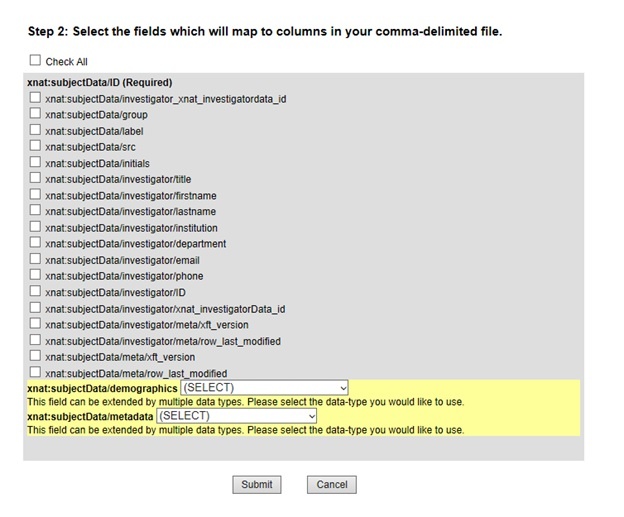
Task: Check the investigator/department field
Action: coord(36,243)
